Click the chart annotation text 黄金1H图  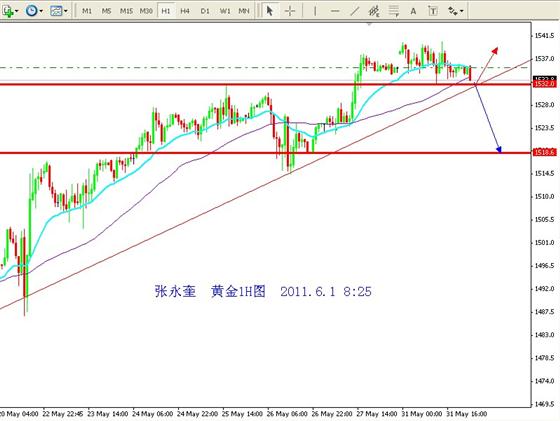(x=238, y=291)
